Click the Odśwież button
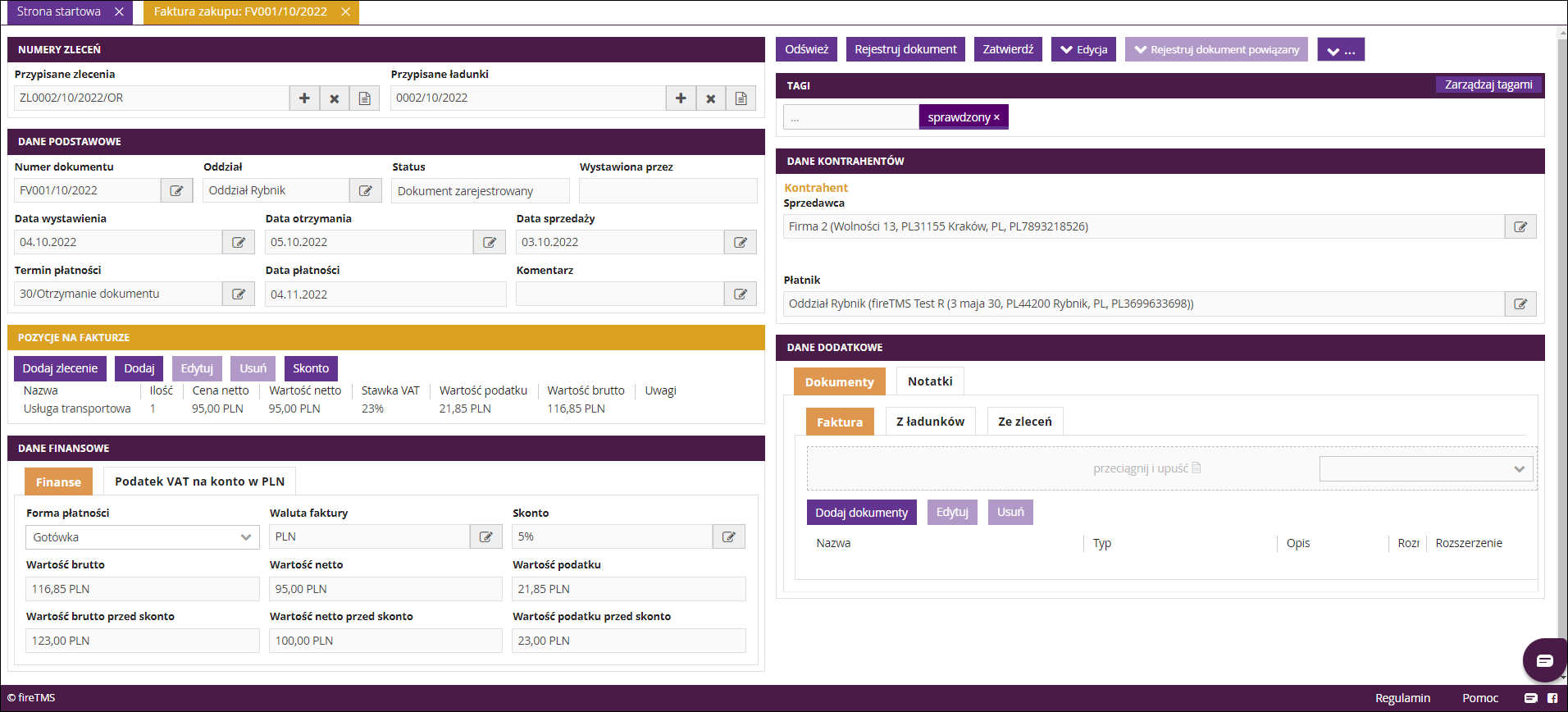Viewport: 1568px width, 712px height. click(807, 49)
